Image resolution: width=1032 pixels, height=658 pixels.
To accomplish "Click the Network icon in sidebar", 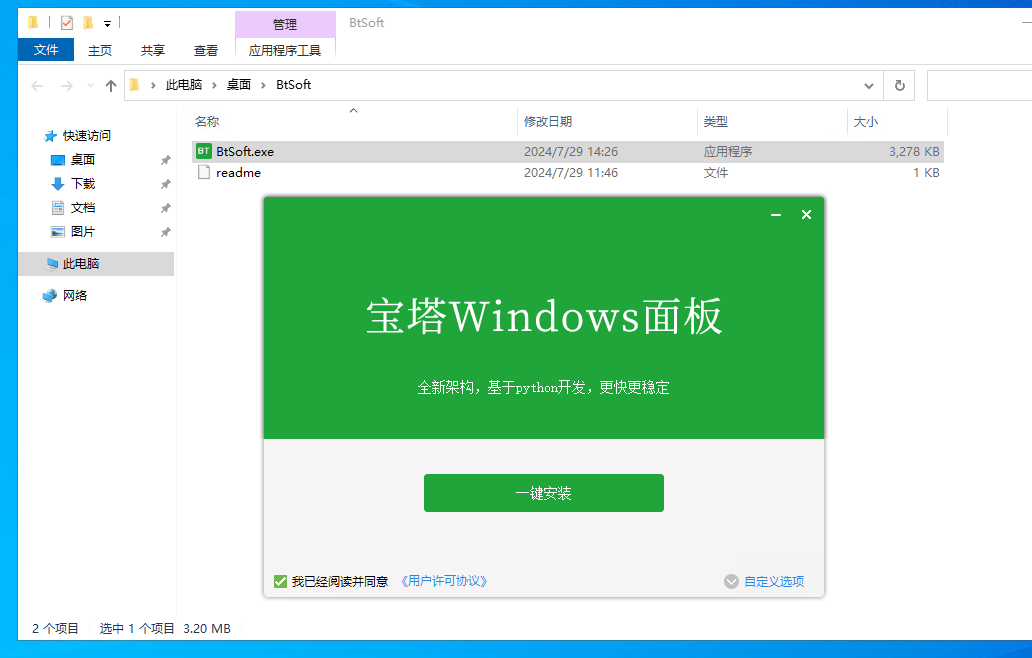I will 50,295.
